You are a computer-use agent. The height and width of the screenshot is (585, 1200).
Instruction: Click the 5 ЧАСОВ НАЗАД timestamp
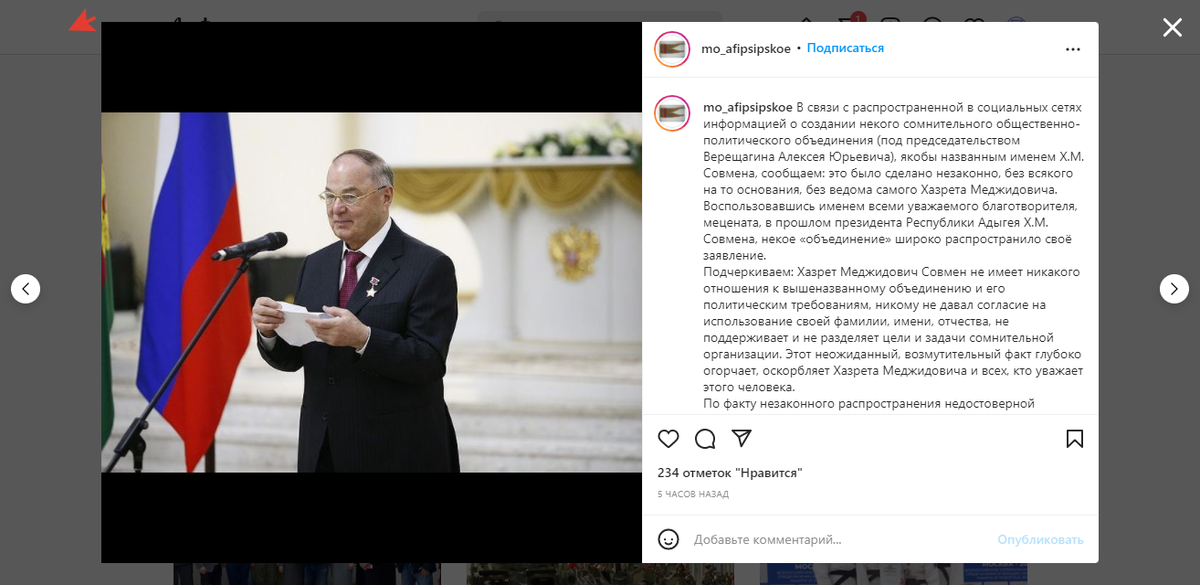(693, 494)
